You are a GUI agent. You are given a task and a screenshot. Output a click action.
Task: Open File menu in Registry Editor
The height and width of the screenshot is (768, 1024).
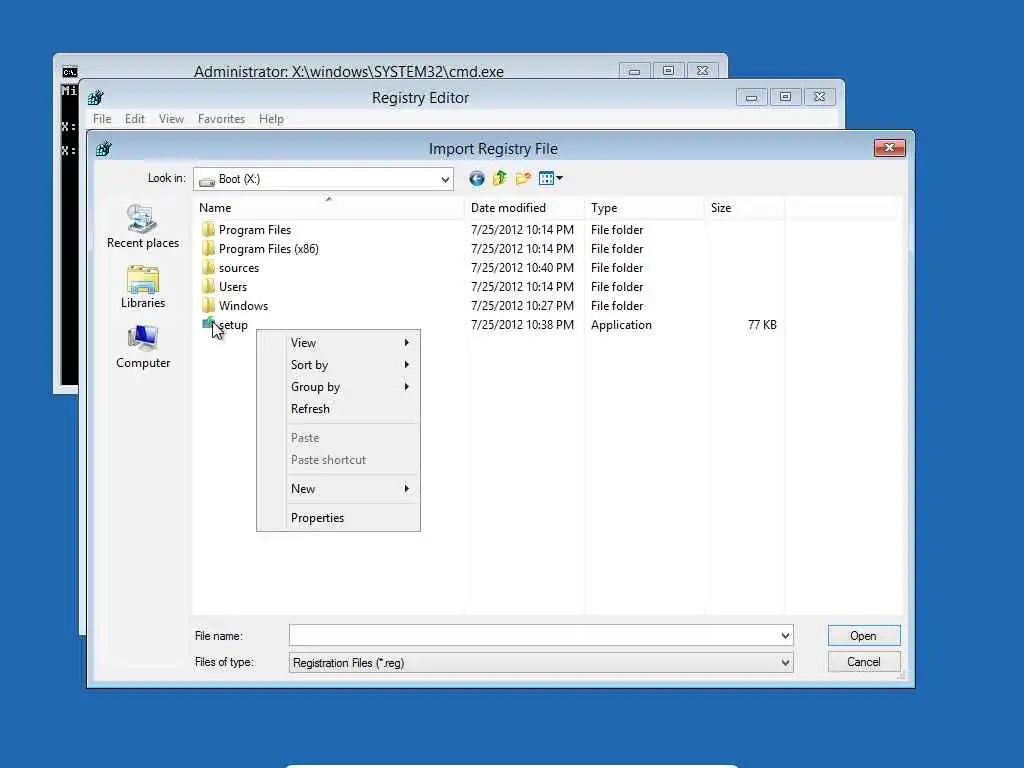[102, 119]
